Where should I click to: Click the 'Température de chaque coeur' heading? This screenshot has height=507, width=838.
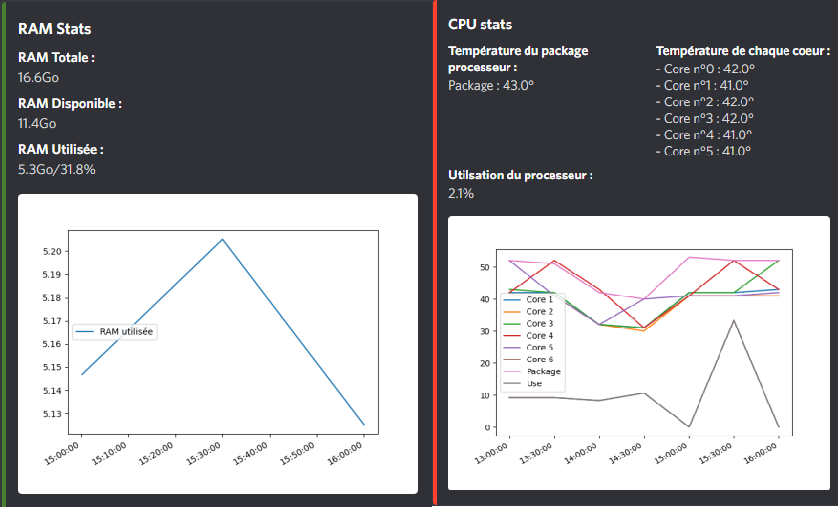click(742, 51)
